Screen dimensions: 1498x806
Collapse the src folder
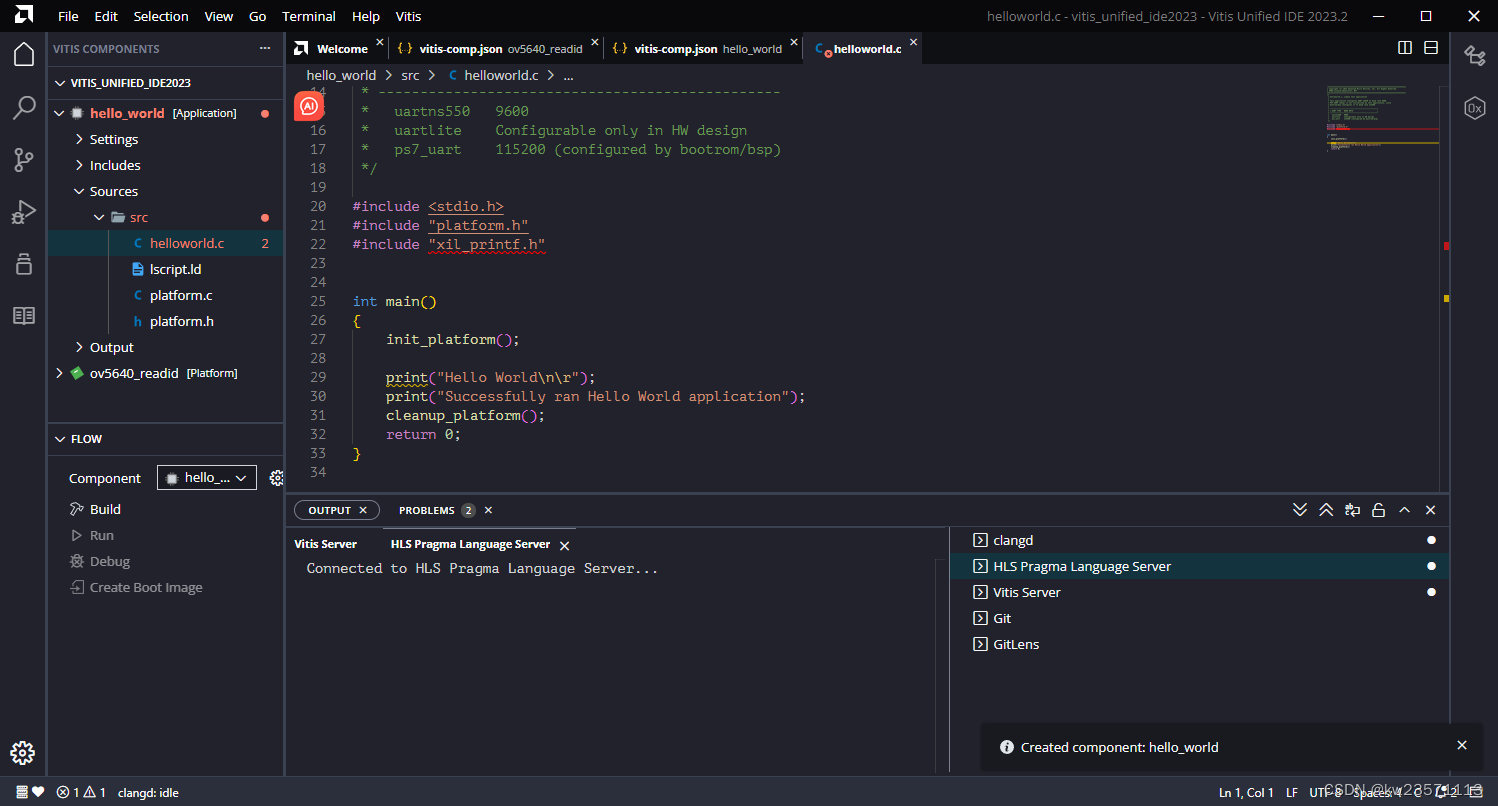tap(99, 217)
